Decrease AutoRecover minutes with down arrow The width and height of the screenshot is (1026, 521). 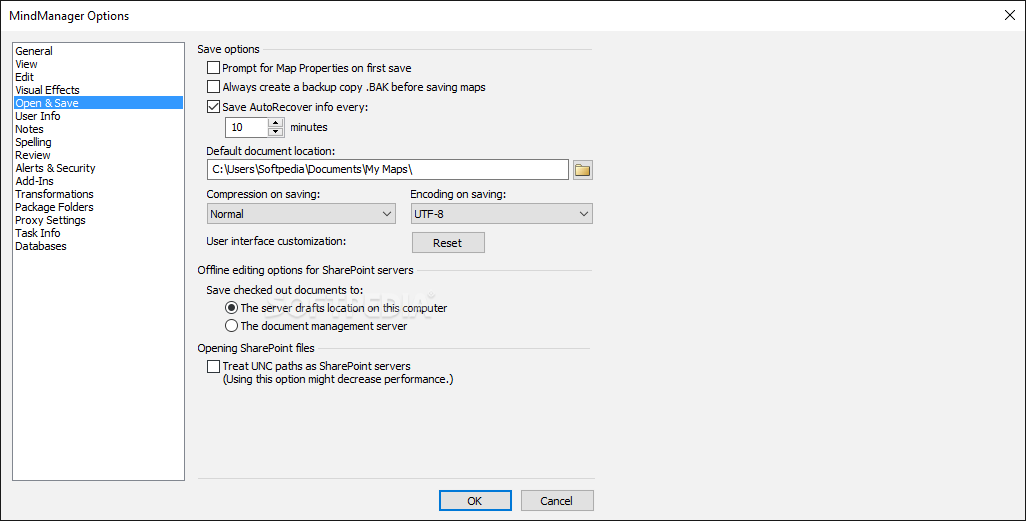(x=276, y=132)
